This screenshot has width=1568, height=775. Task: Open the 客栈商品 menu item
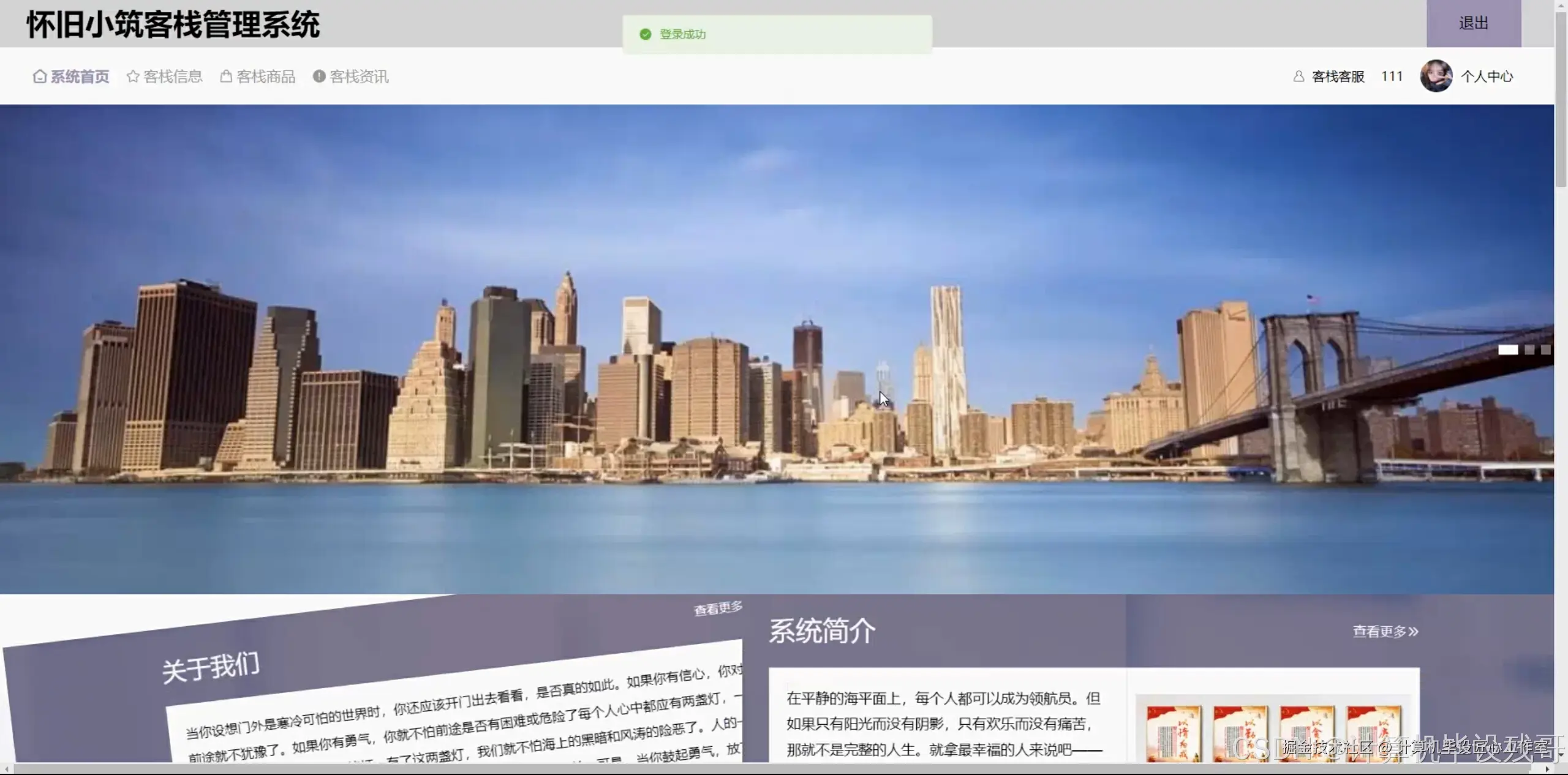pos(257,77)
